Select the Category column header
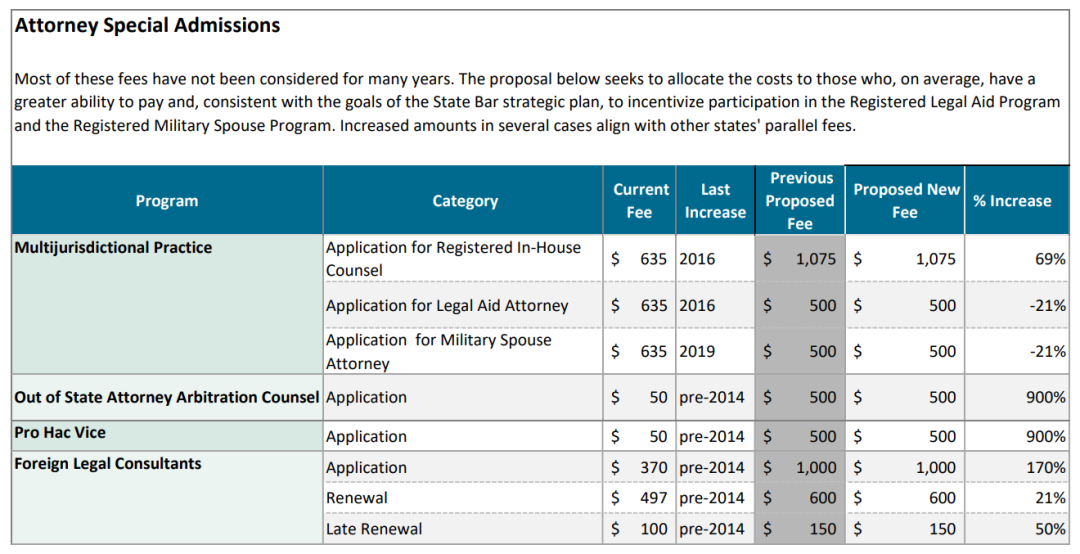 tap(465, 201)
